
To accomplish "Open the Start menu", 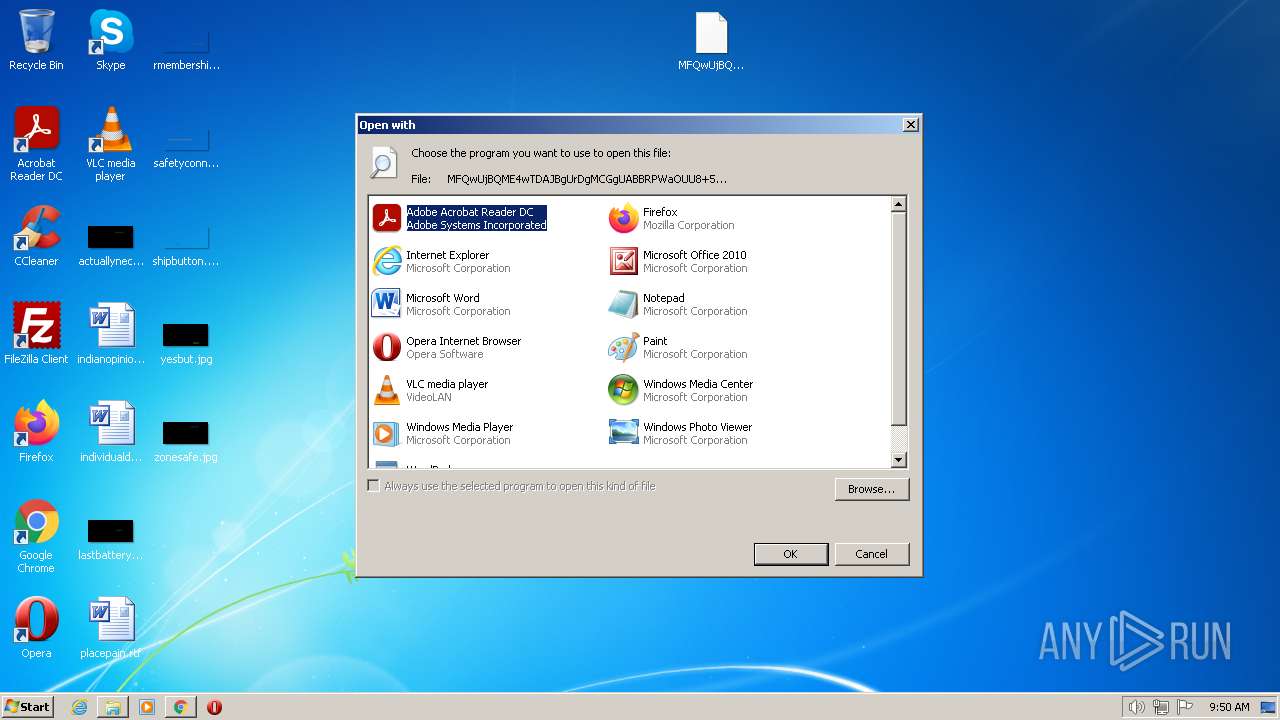I will [27, 707].
